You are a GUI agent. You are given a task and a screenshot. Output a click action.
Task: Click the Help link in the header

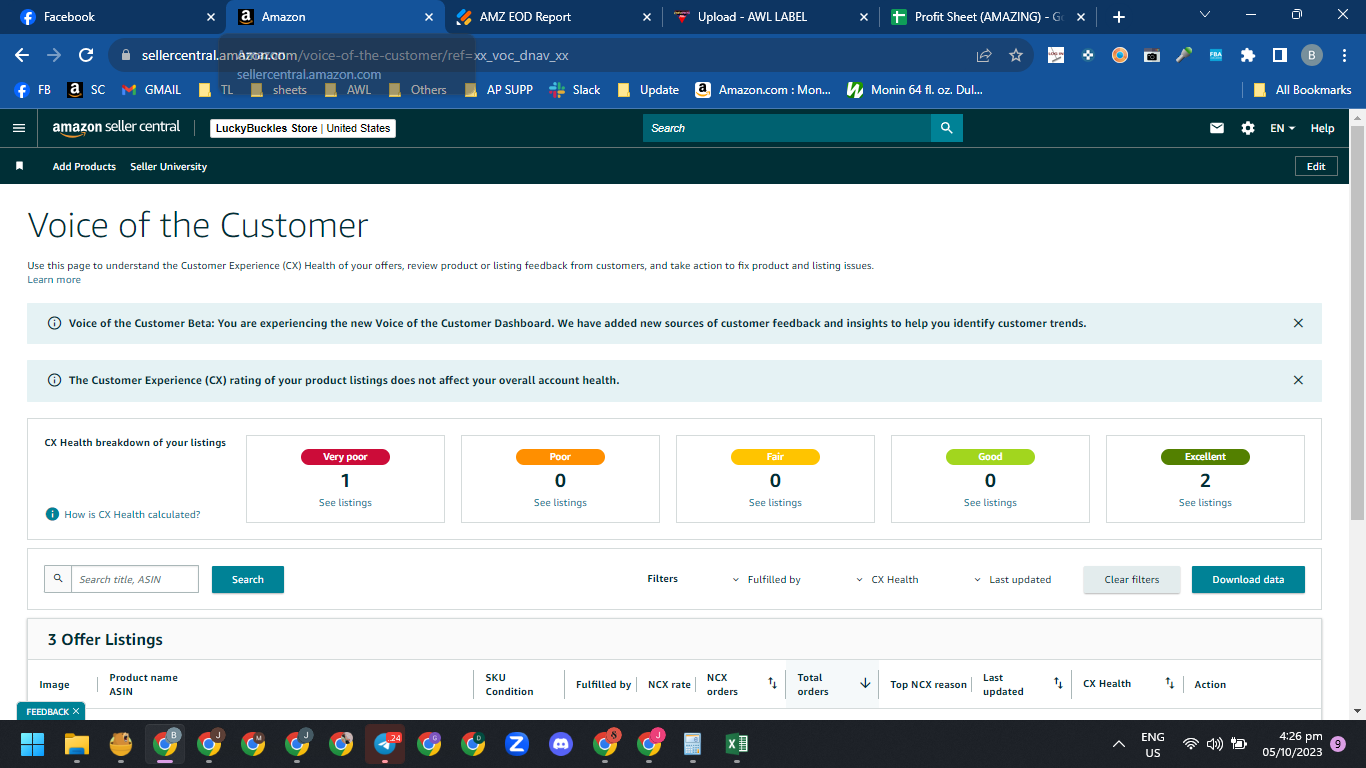1322,128
